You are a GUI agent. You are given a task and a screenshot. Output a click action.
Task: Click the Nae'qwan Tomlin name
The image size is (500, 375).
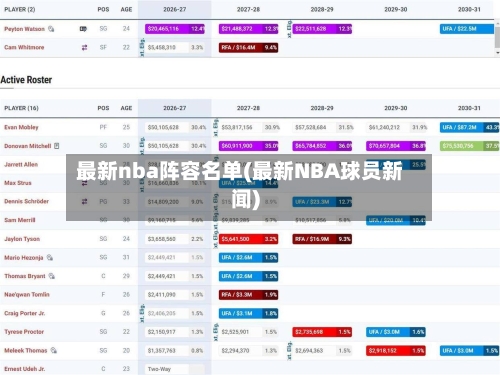[x=27, y=295]
